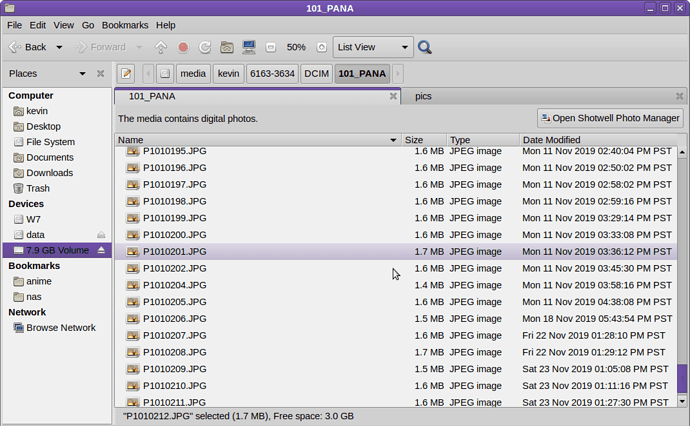Click scrollbar down arrow in file list

click(x=682, y=401)
